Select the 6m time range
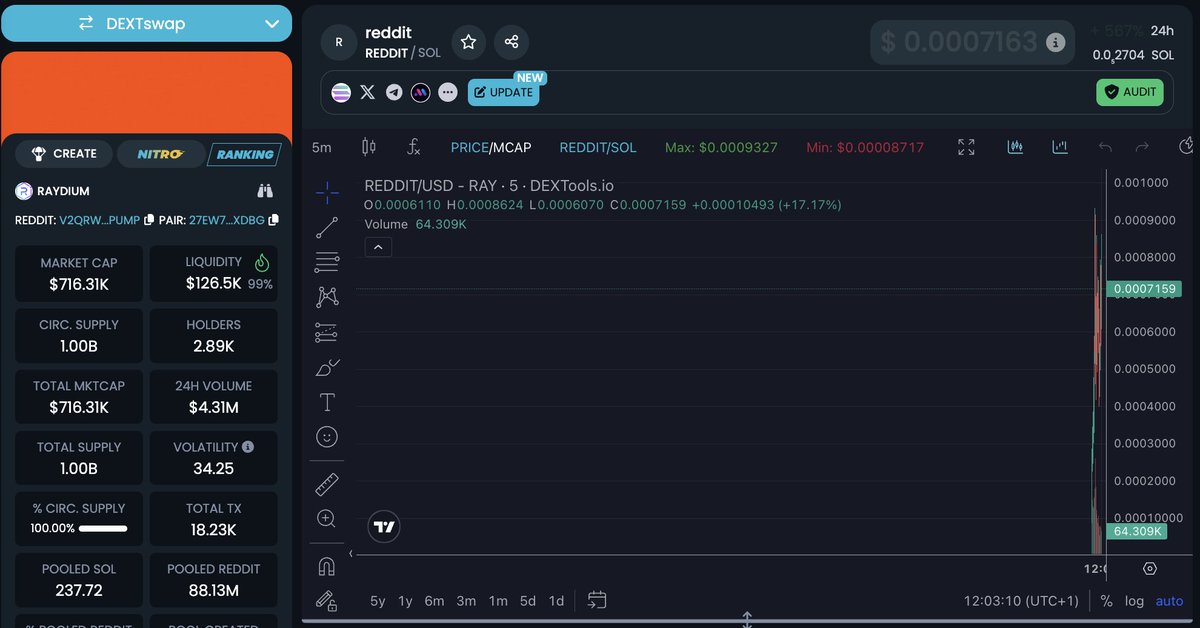Screen dimensions: 1200x628 click(434, 601)
